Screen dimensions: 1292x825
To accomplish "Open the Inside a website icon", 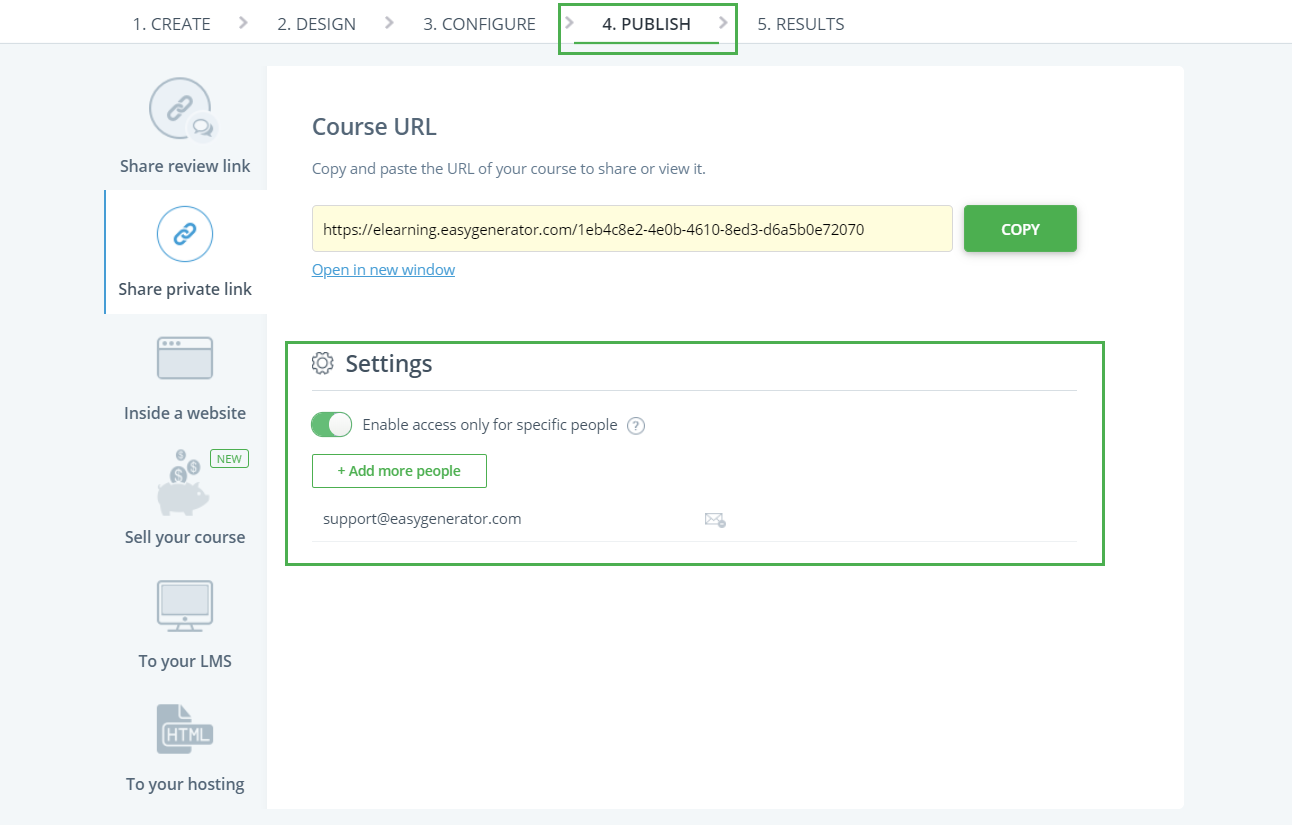I will (x=184, y=358).
